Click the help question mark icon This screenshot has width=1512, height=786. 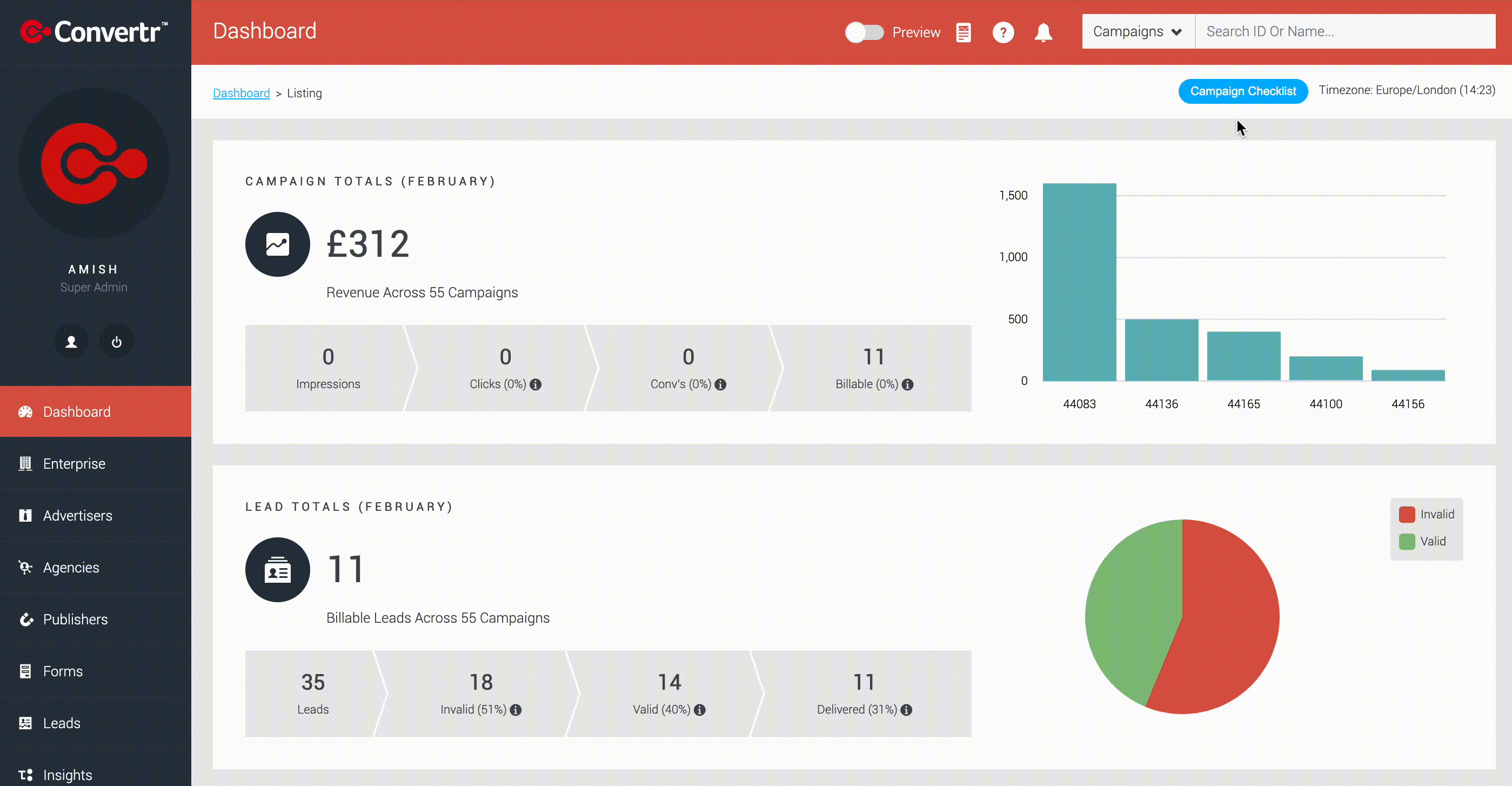tap(1003, 32)
